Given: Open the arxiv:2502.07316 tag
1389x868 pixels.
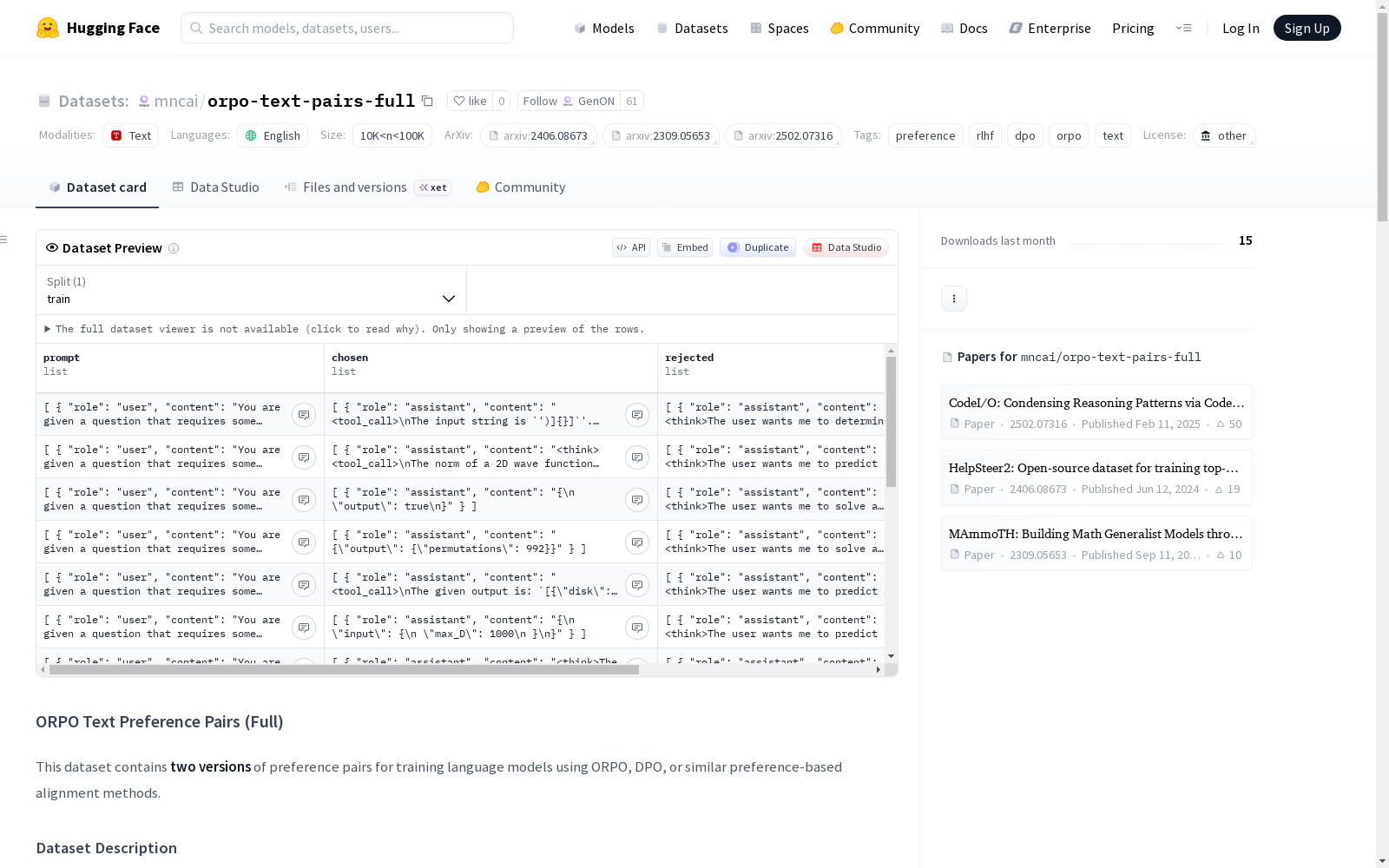Looking at the screenshot, I should tap(784, 135).
